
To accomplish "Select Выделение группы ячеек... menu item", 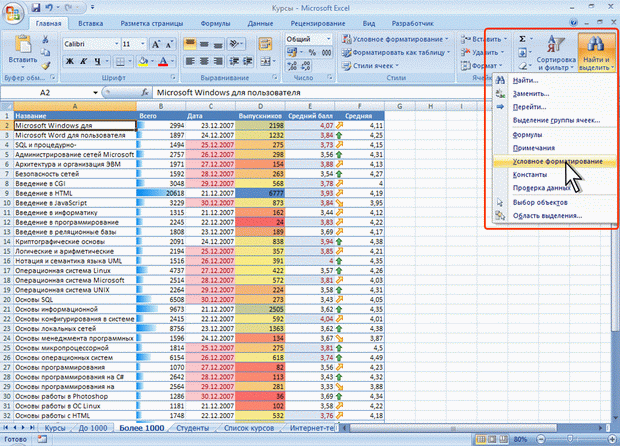I will click(555, 120).
